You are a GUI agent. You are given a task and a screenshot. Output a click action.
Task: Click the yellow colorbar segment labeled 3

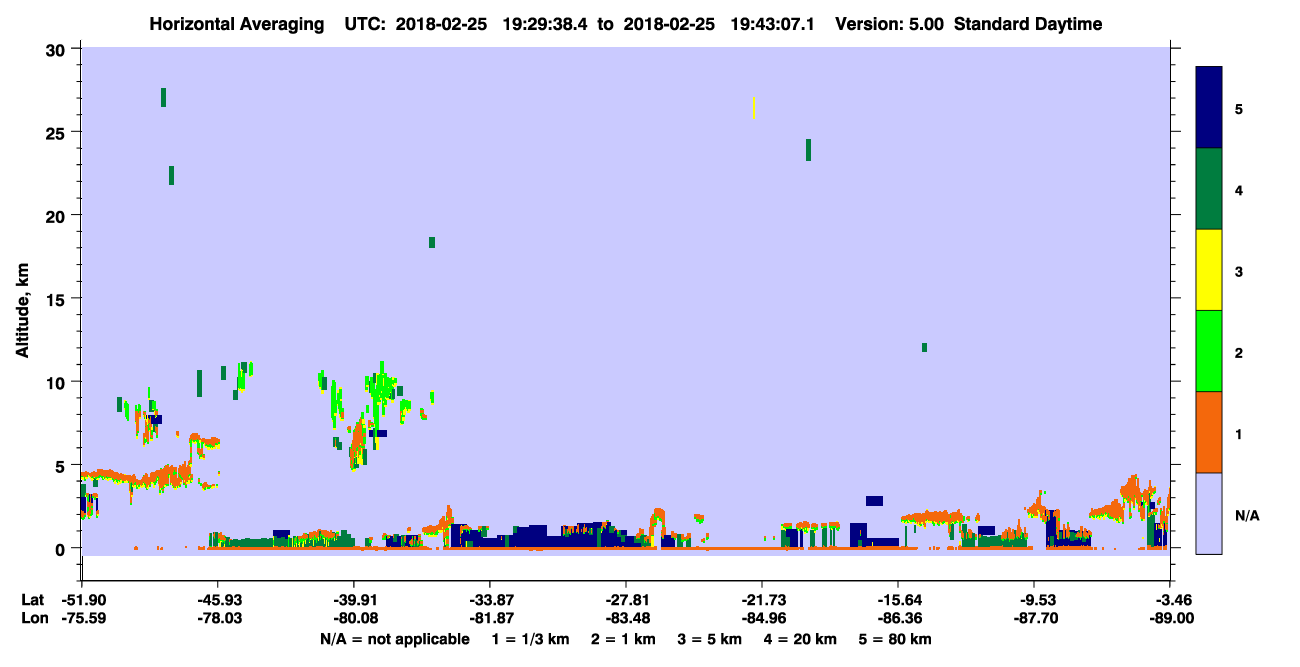click(1209, 270)
